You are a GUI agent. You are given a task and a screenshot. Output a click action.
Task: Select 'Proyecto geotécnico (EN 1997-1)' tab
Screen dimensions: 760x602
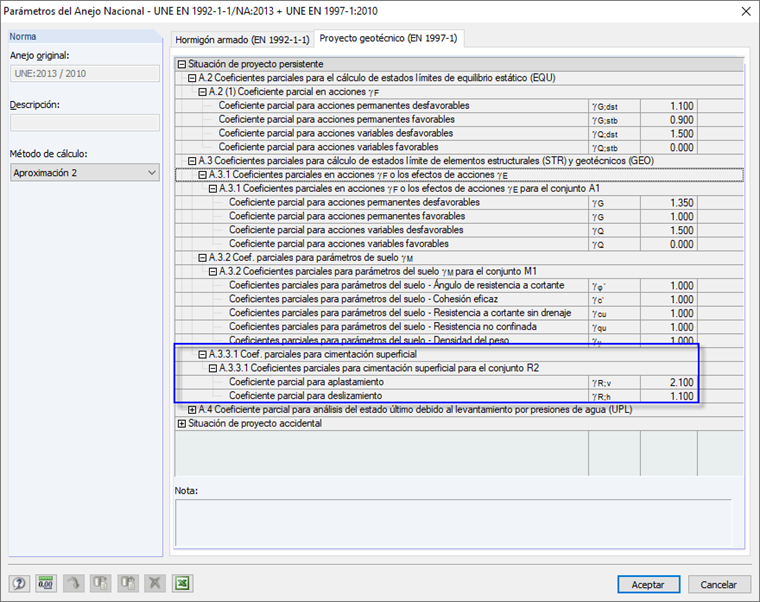pos(388,38)
